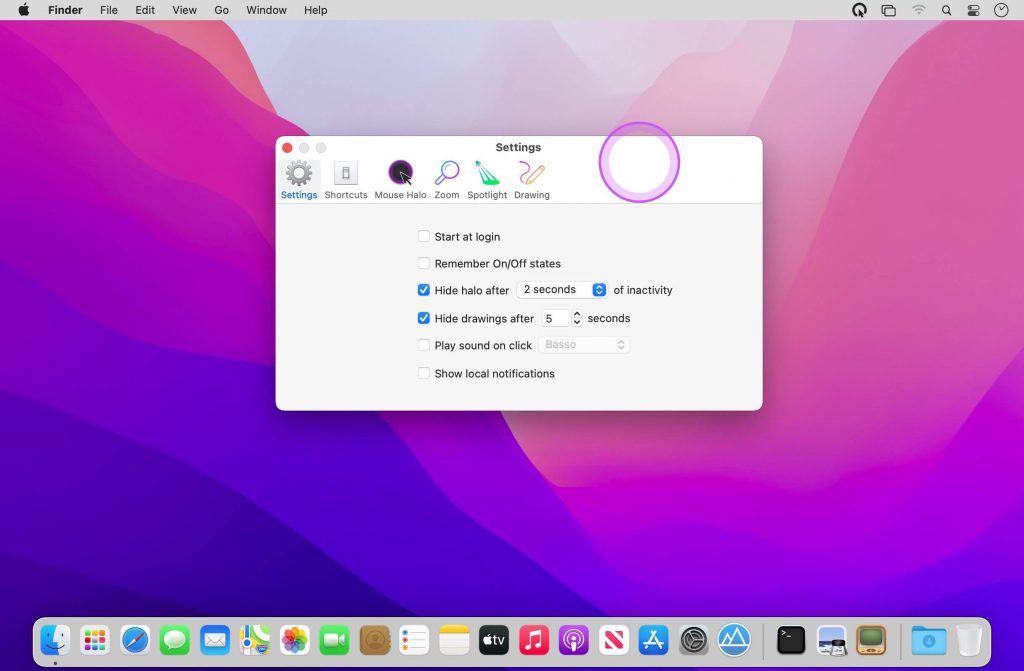Select the Settings gear toolbar icon
Screen dimensions: 1024x671
tap(299, 179)
